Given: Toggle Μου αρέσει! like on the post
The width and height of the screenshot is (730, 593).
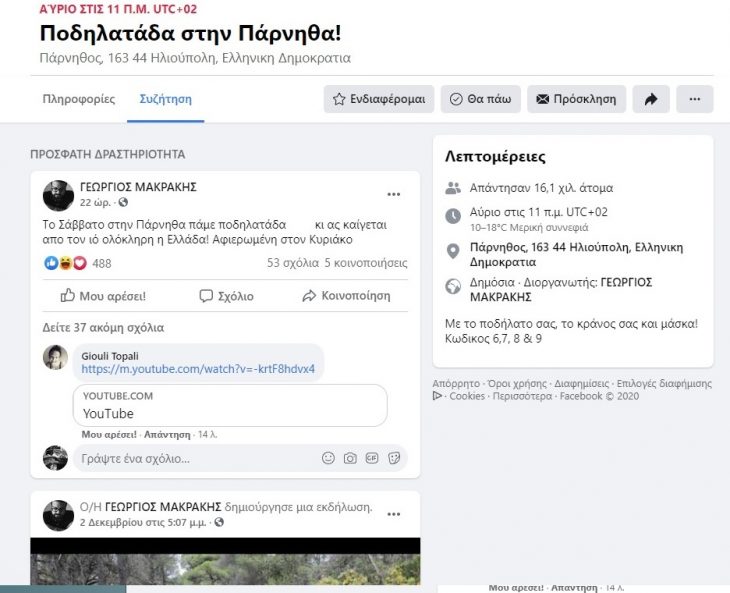Looking at the screenshot, I should coord(103,296).
